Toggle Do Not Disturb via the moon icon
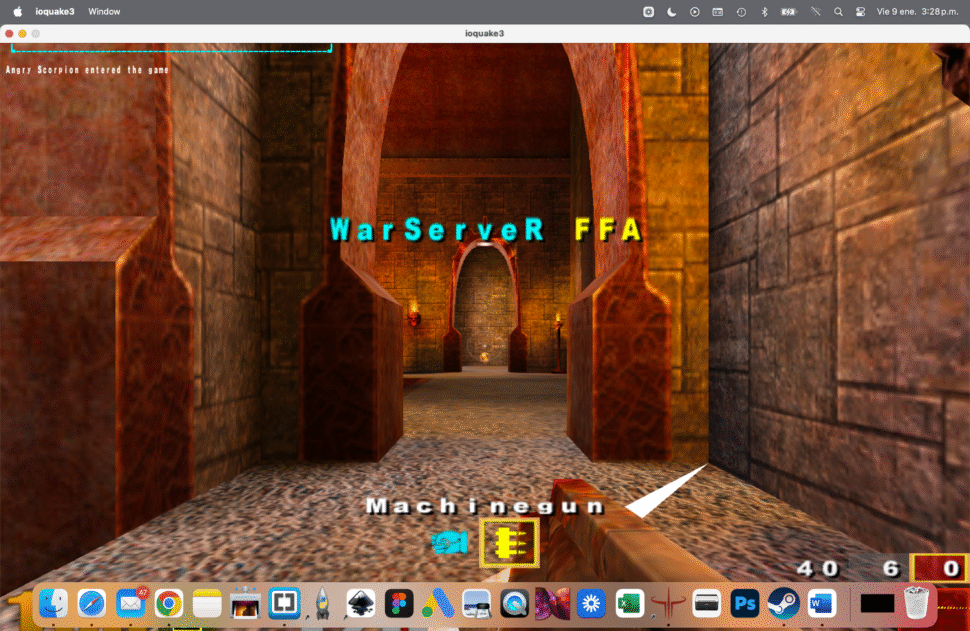This screenshot has width=970, height=631. coord(673,11)
